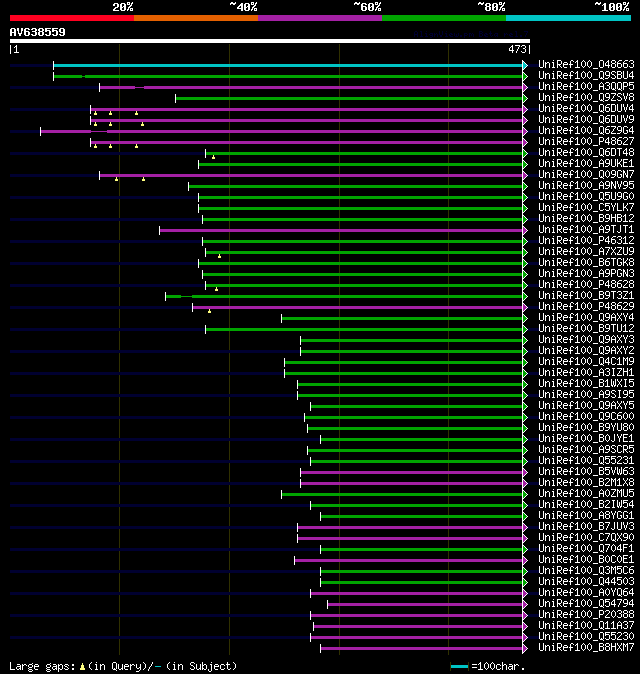Viewport: 640px width, 674px height.
Task: Select the AV638559 query label
Action: tap(37, 32)
